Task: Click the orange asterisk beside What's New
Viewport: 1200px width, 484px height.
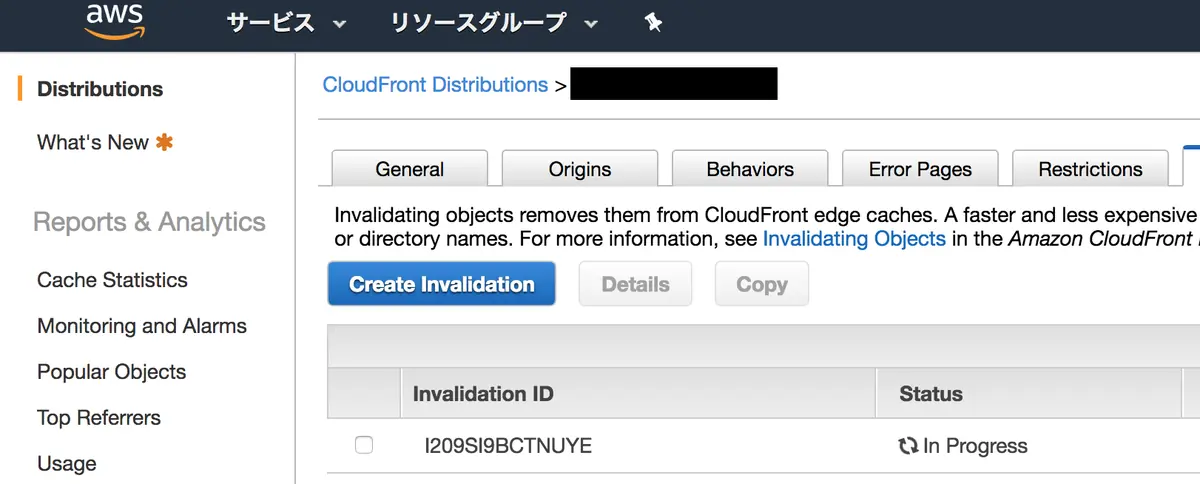Action: tap(164, 142)
